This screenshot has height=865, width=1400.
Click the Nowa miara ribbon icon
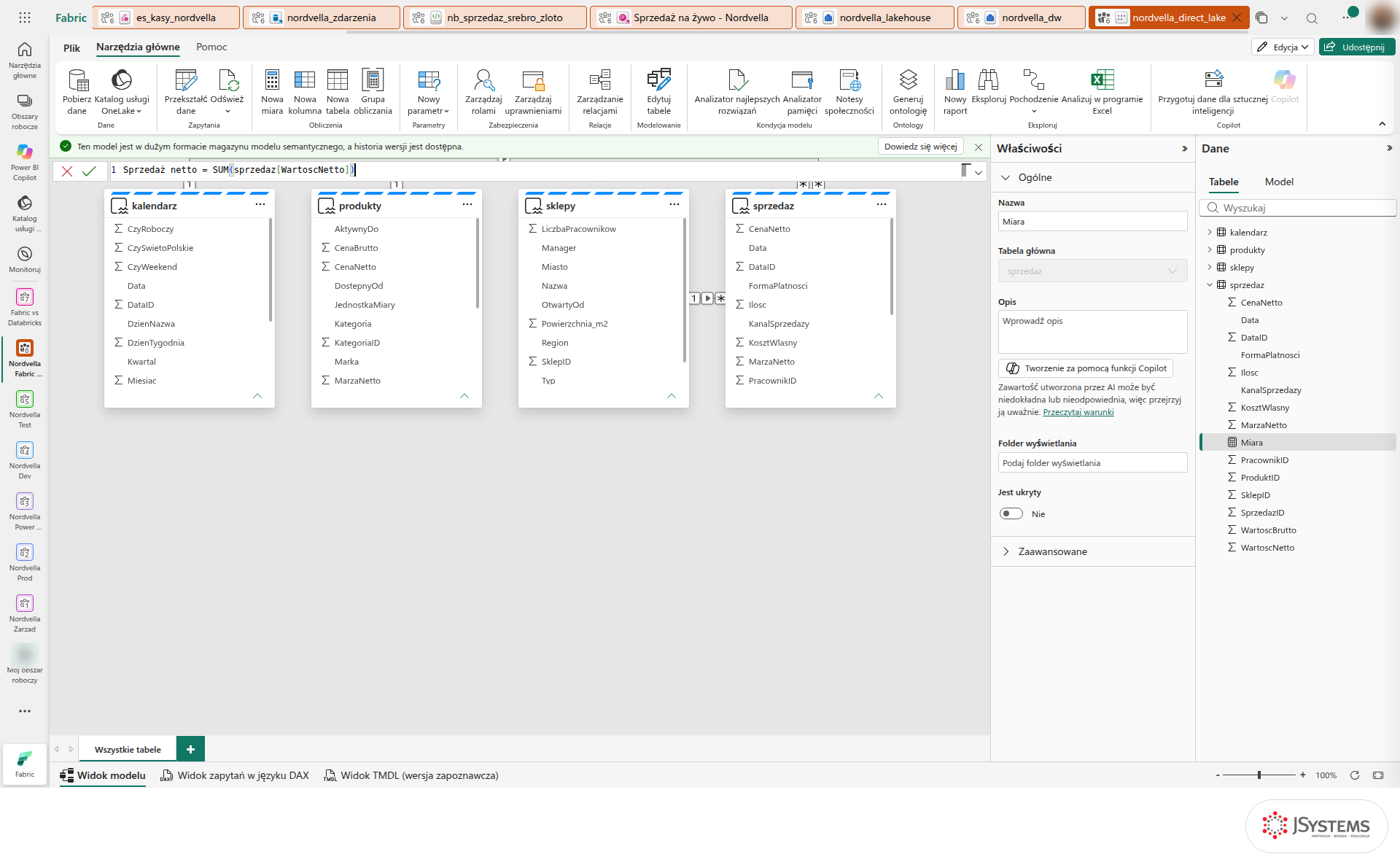pos(272,92)
